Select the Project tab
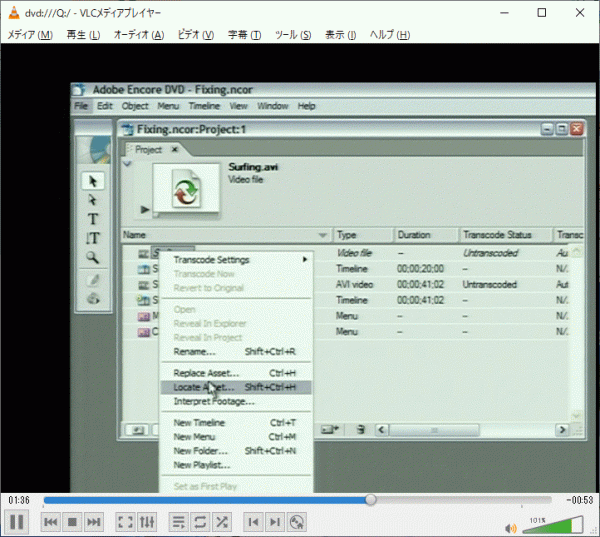Image resolution: width=600 pixels, height=537 pixels. pyautogui.click(x=148, y=150)
